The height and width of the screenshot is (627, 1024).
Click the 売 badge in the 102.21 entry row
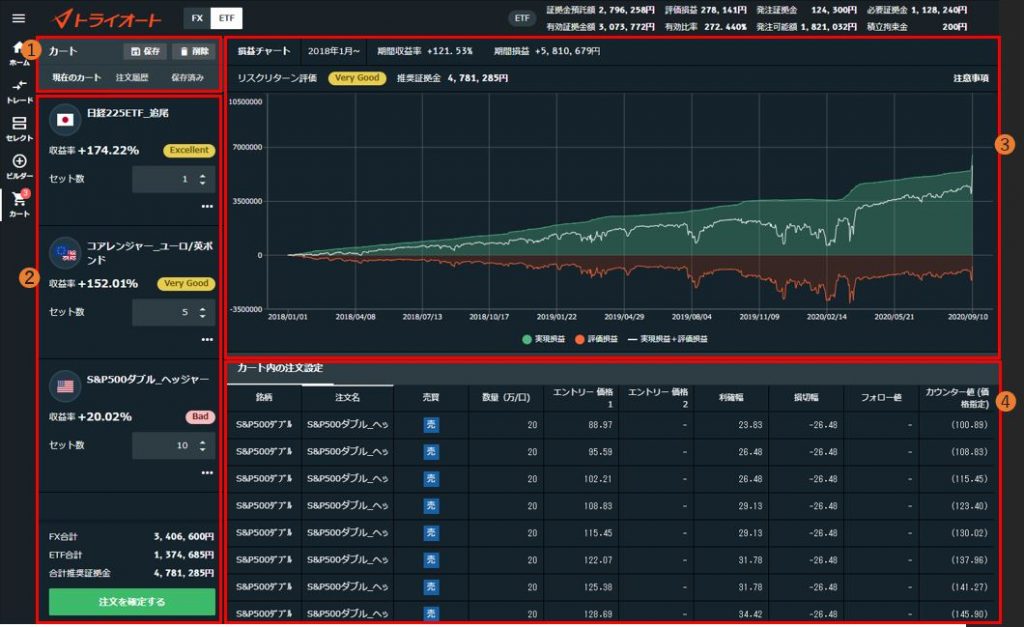pyautogui.click(x=431, y=479)
